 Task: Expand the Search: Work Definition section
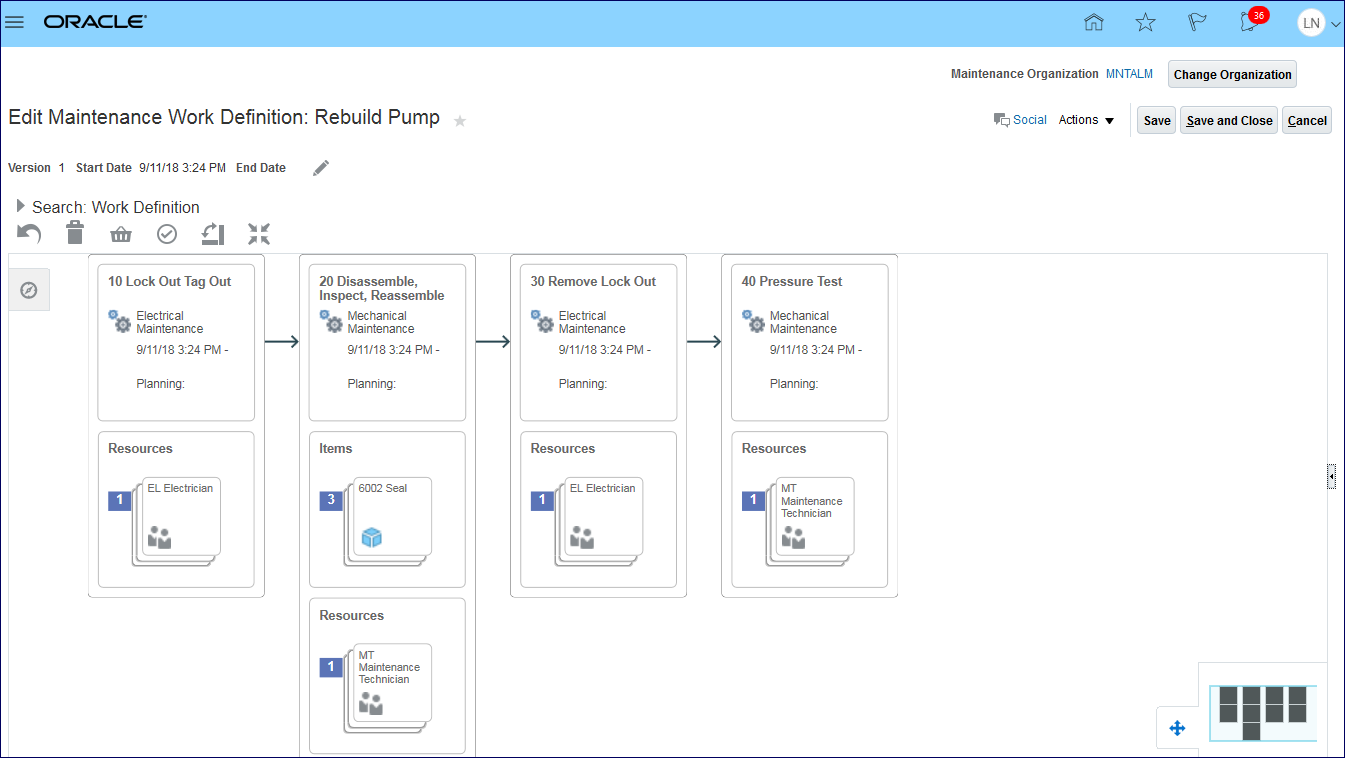tap(21, 206)
